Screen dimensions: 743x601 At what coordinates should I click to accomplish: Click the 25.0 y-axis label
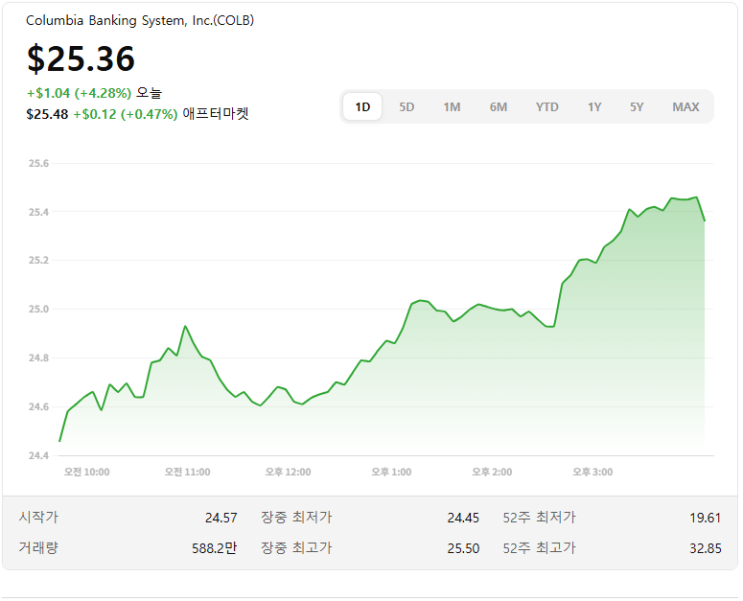pos(38,309)
